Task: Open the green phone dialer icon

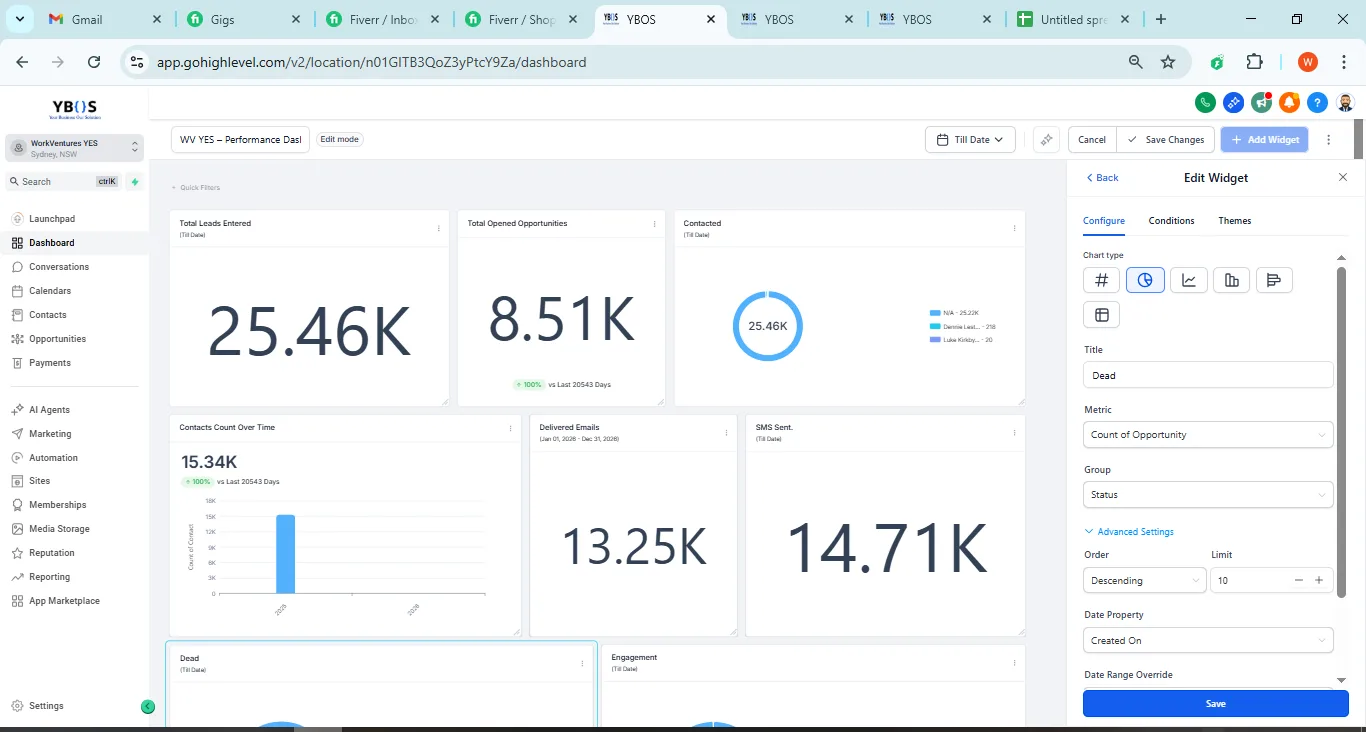Action: 1205,102
